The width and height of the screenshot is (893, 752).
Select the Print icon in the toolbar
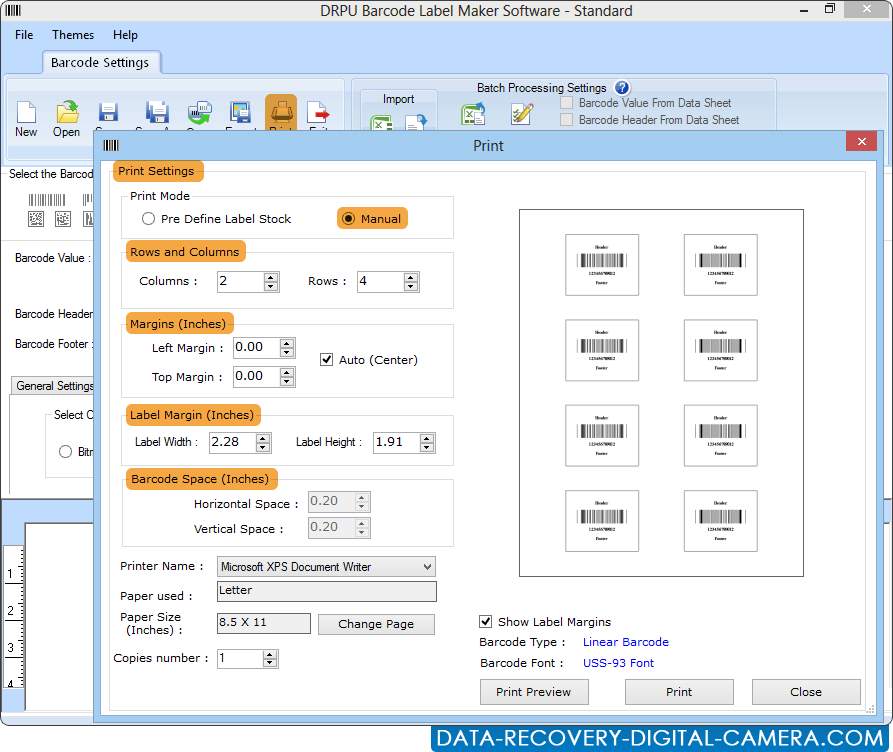(281, 113)
